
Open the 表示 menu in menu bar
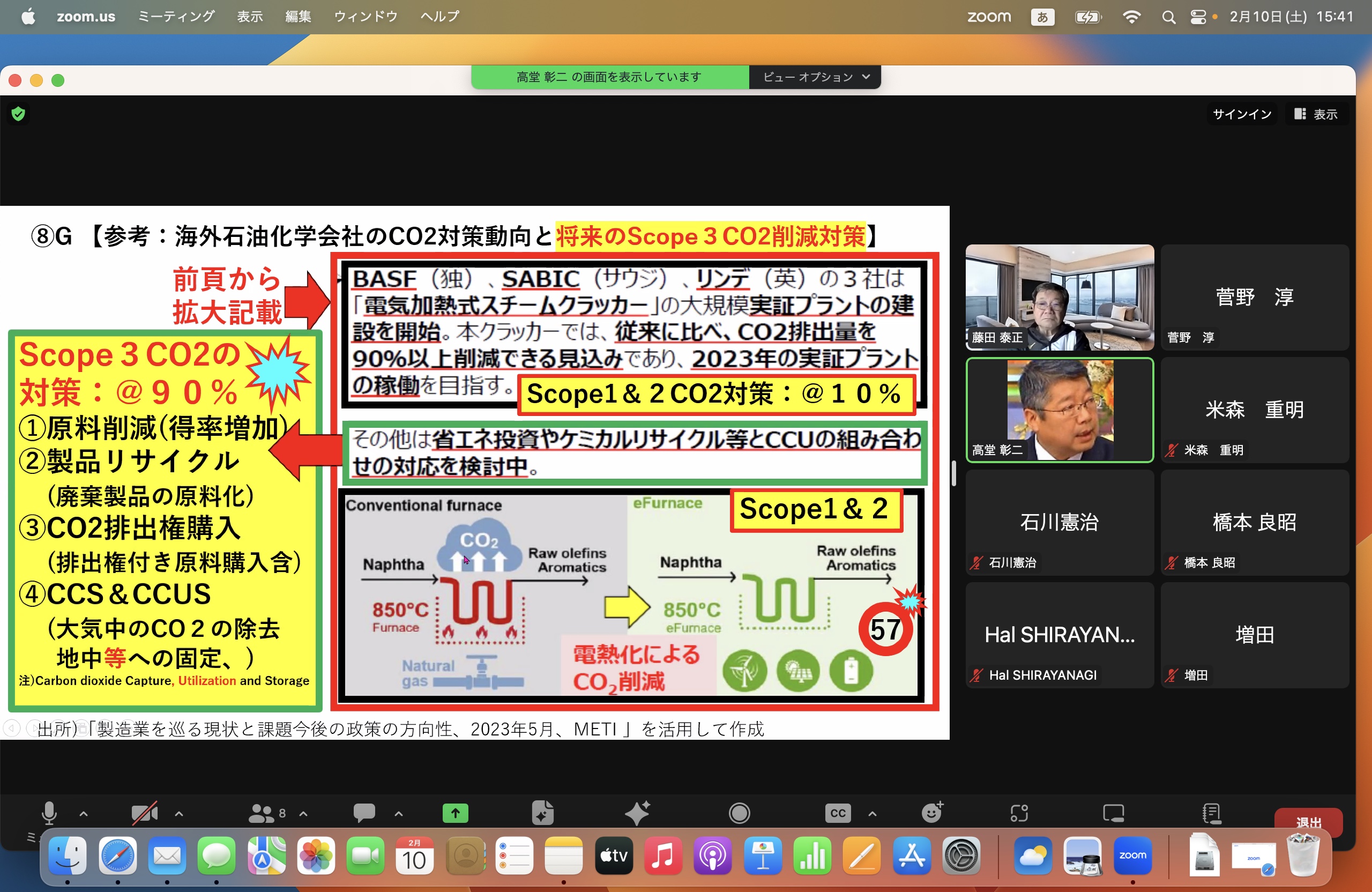250,16
